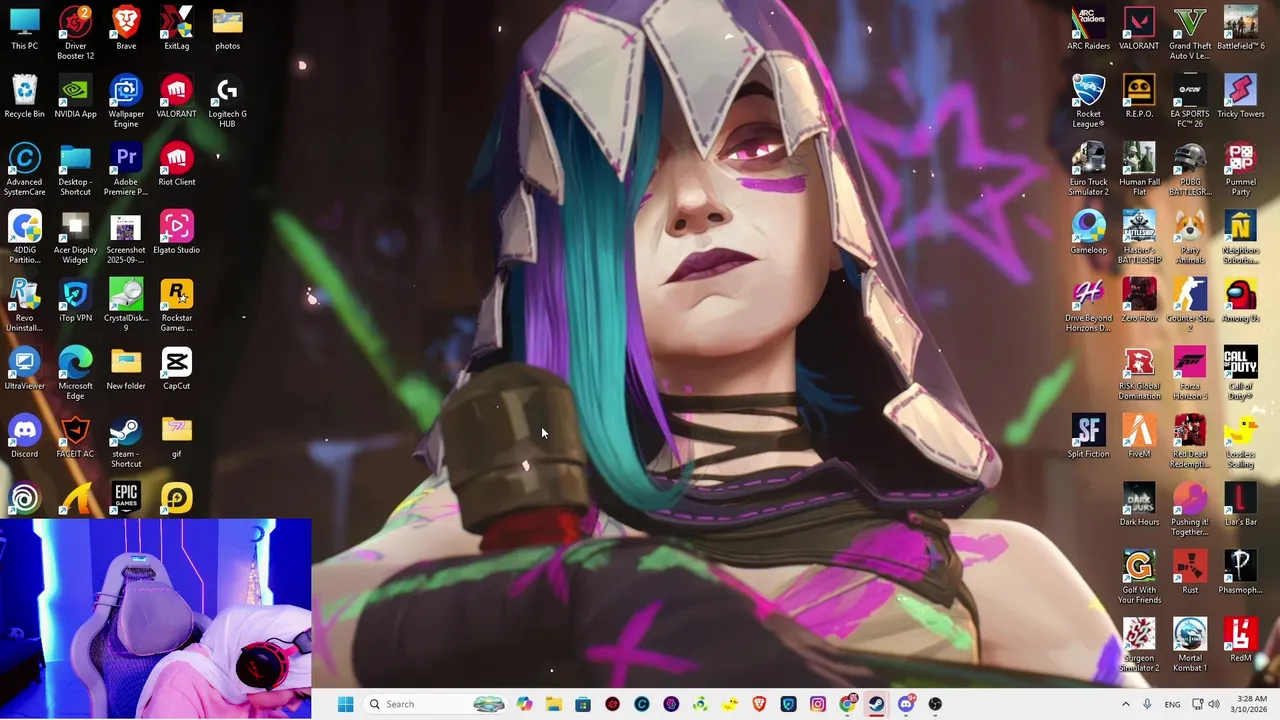Open UltraViewer on the desktop
This screenshot has width=1280, height=720.
pos(25,369)
